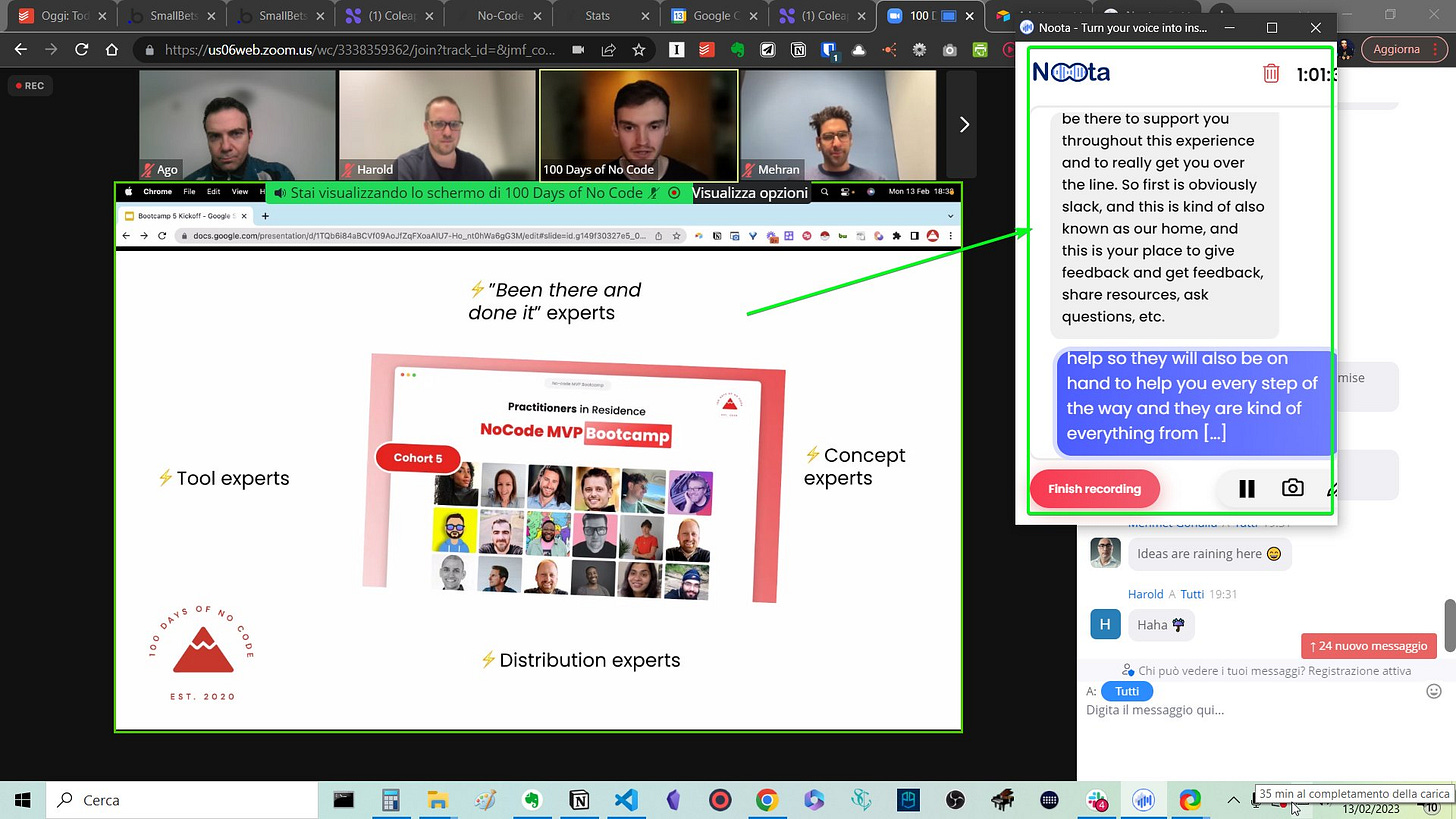The image size is (1456, 819).
Task: Open Chrome home page
Action: click(112, 50)
